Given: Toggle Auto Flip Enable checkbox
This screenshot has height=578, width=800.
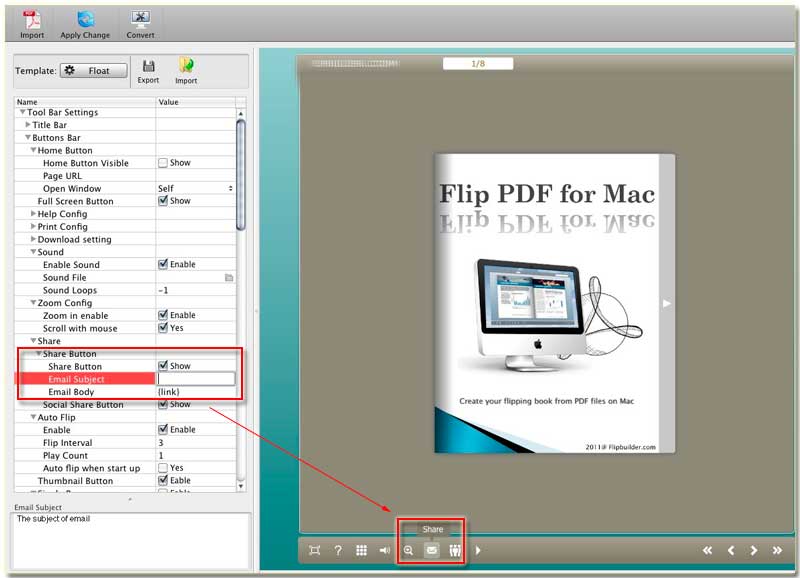Looking at the screenshot, I should coord(163,429).
